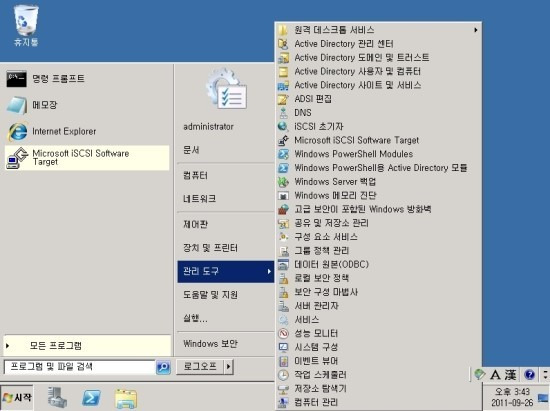Select 문서 in Start menu

pyautogui.click(x=192, y=150)
